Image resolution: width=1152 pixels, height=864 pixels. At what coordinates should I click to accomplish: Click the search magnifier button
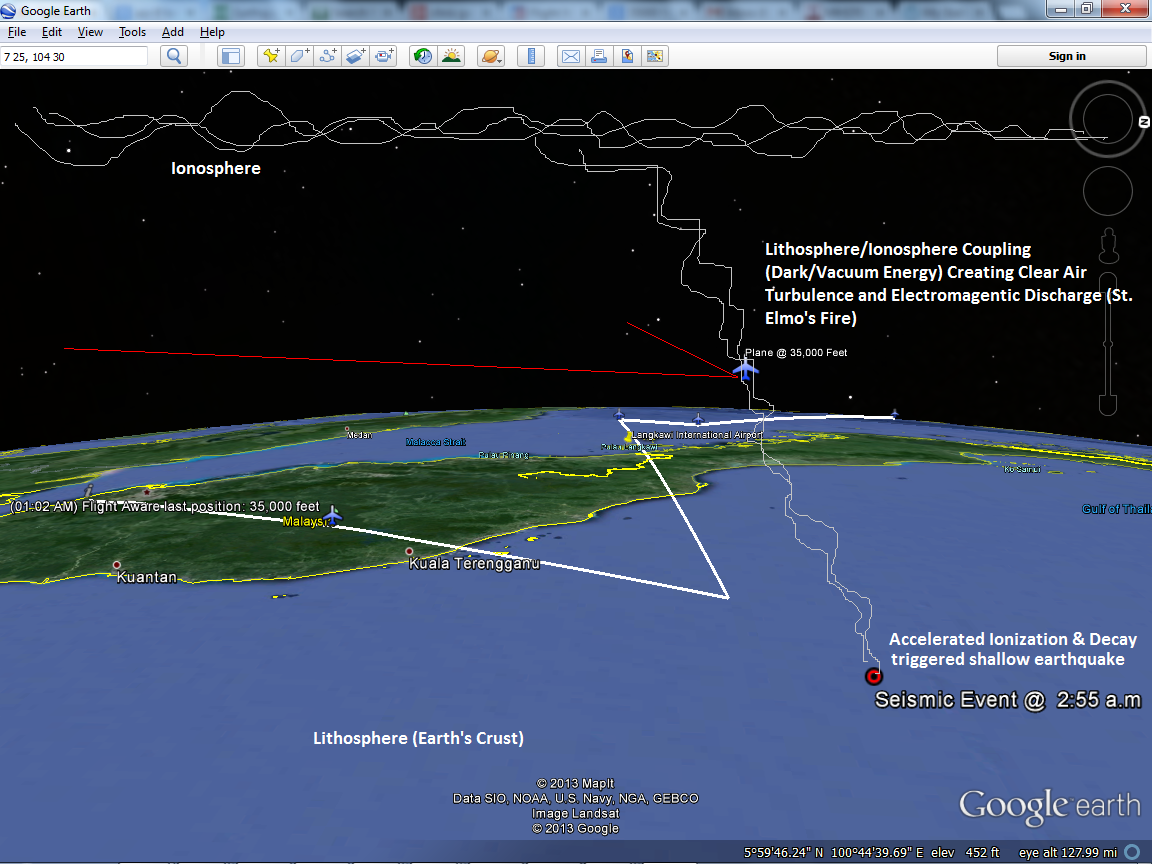coord(174,56)
